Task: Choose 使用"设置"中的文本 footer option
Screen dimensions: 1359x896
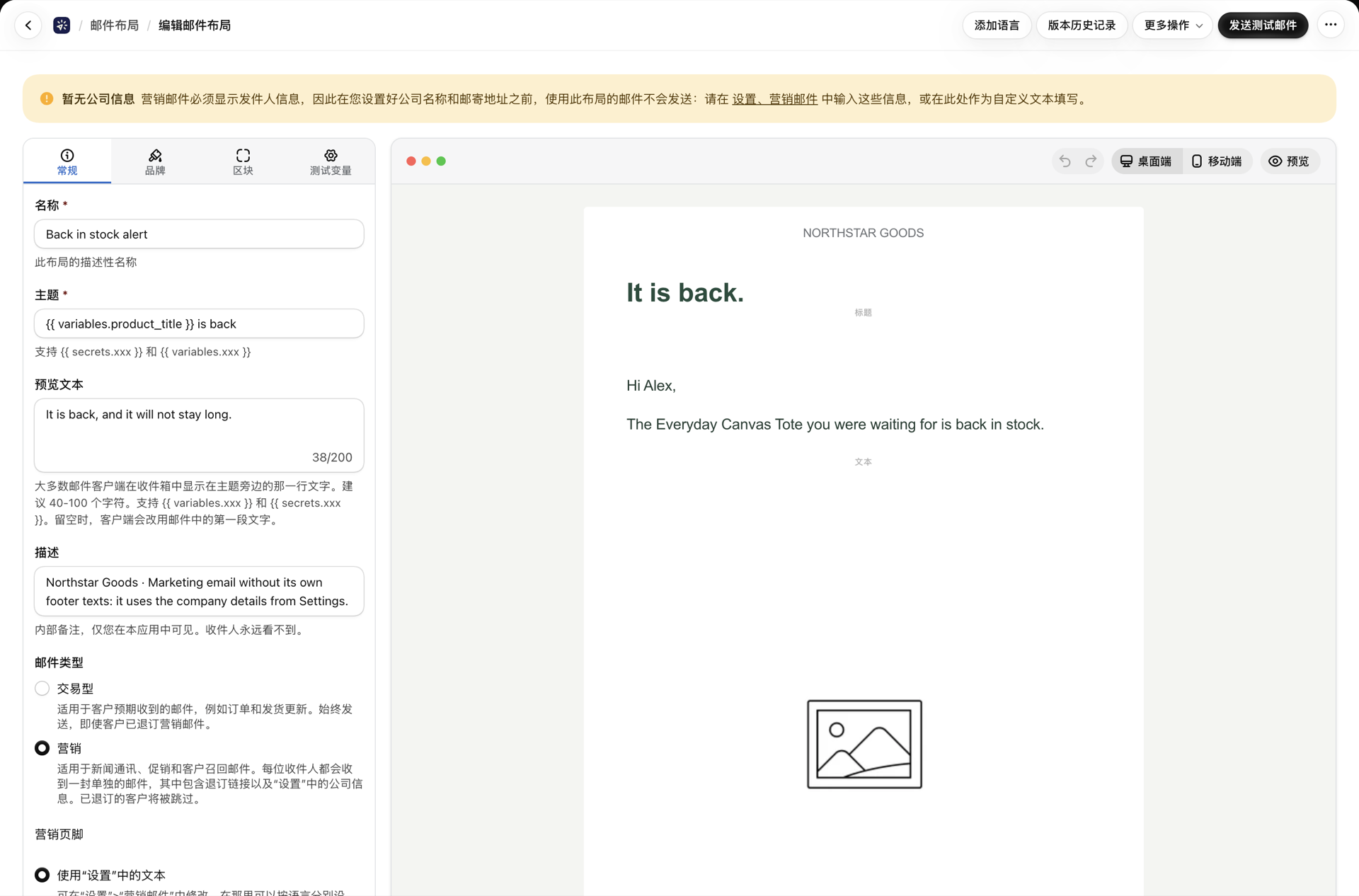Action: click(42, 875)
